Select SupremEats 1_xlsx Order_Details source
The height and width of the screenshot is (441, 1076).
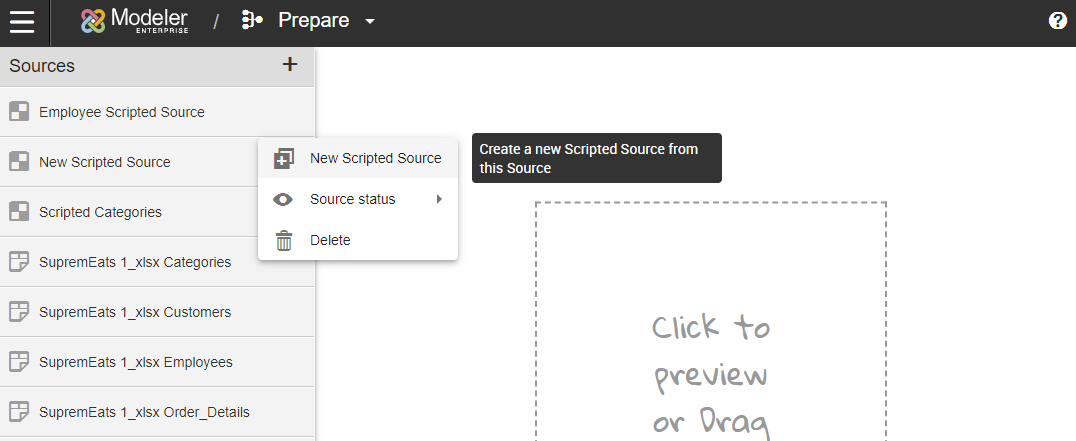(x=144, y=412)
